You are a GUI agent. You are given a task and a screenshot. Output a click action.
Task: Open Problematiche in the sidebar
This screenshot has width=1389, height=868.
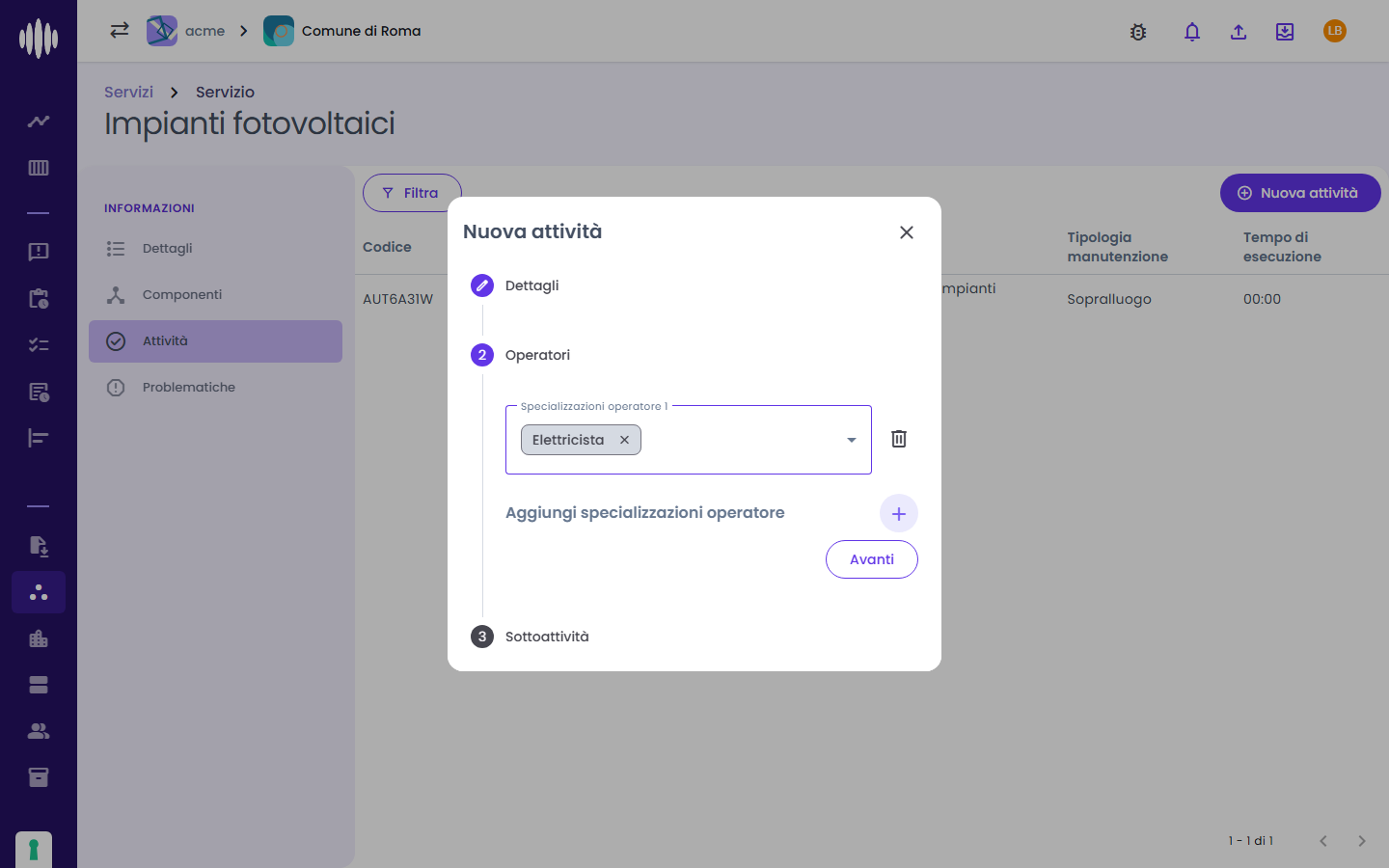(215, 388)
